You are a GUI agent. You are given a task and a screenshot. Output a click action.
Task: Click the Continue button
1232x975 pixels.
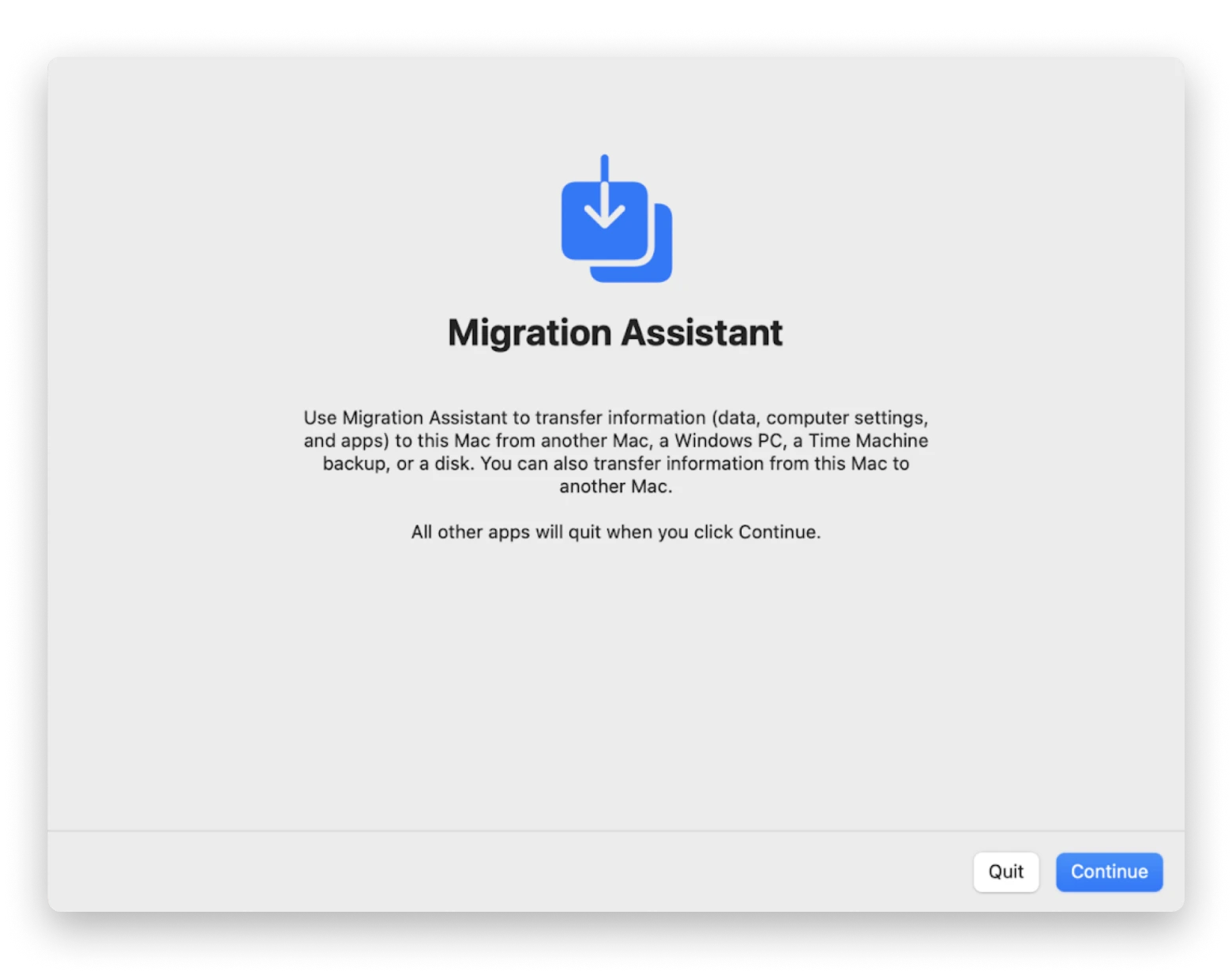1109,871
